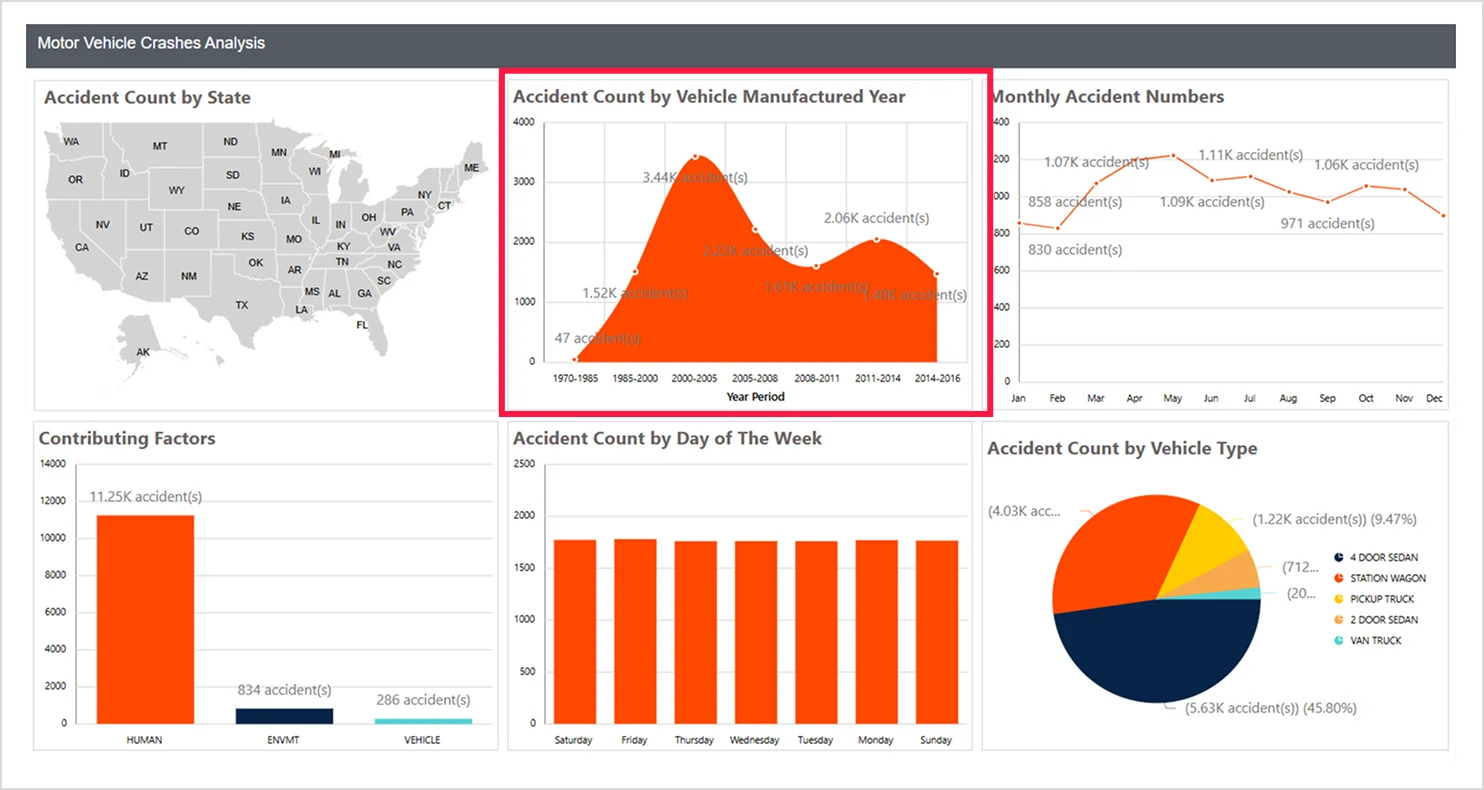Image resolution: width=1484 pixels, height=790 pixels.
Task: Click the "286 accident(s)" bar label
Action: coord(423,700)
